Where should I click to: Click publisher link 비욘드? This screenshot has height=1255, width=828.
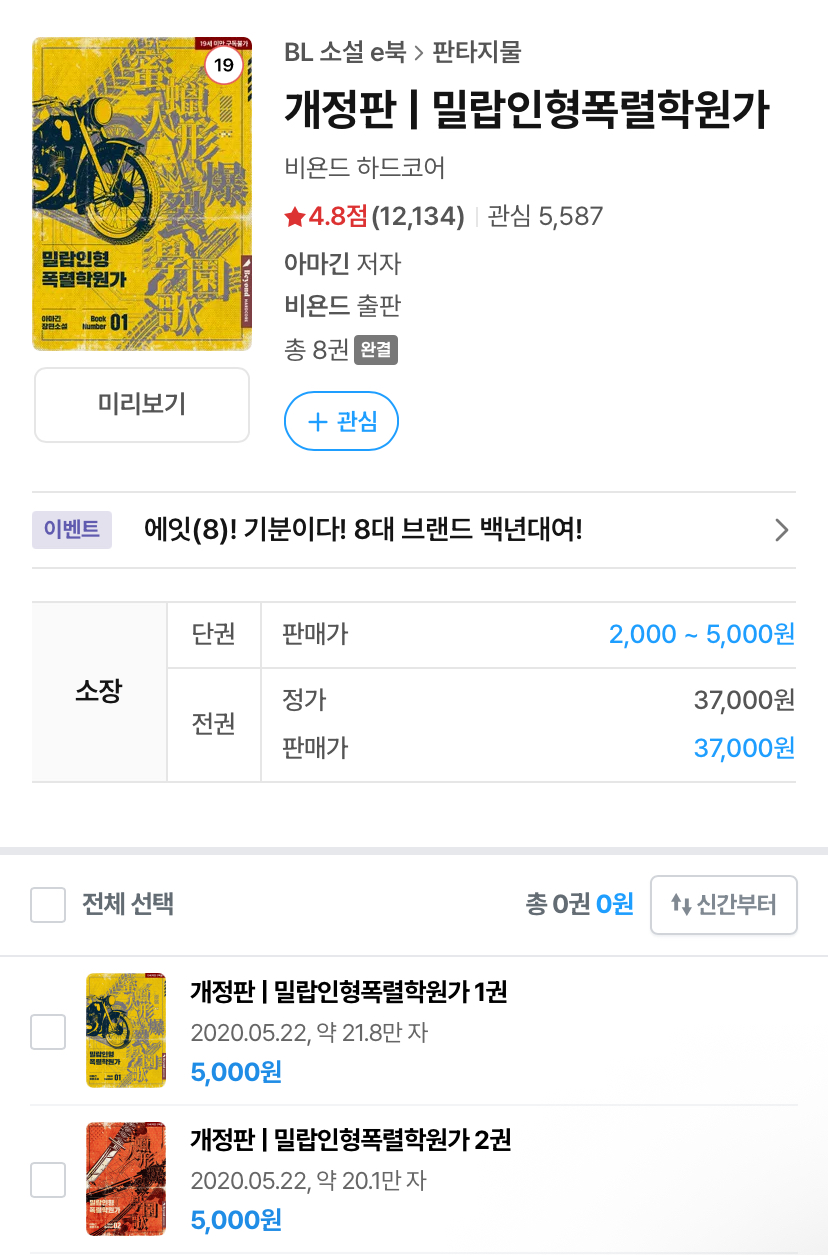tap(316, 306)
